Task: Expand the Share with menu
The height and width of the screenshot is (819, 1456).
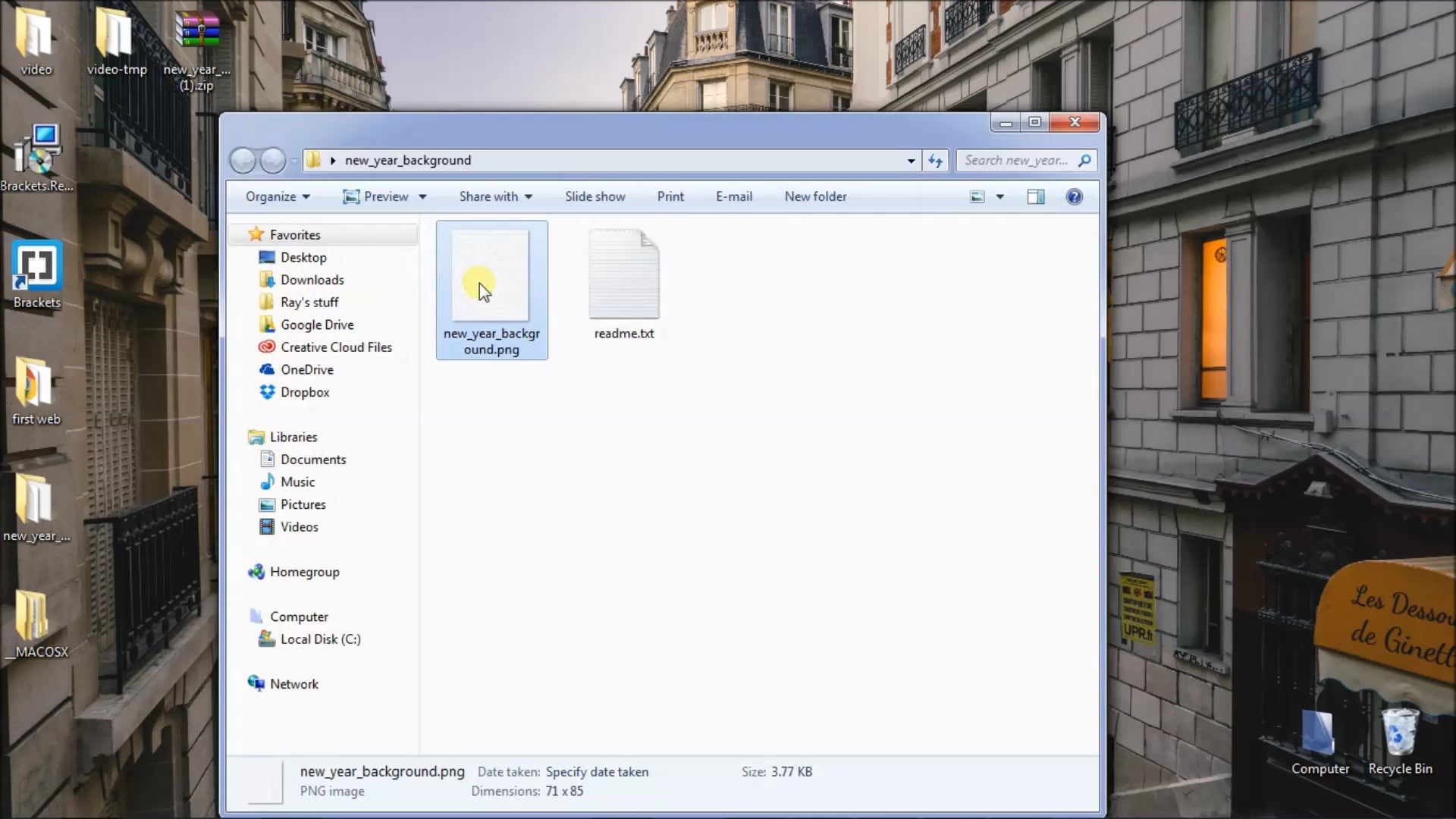Action: (x=495, y=196)
